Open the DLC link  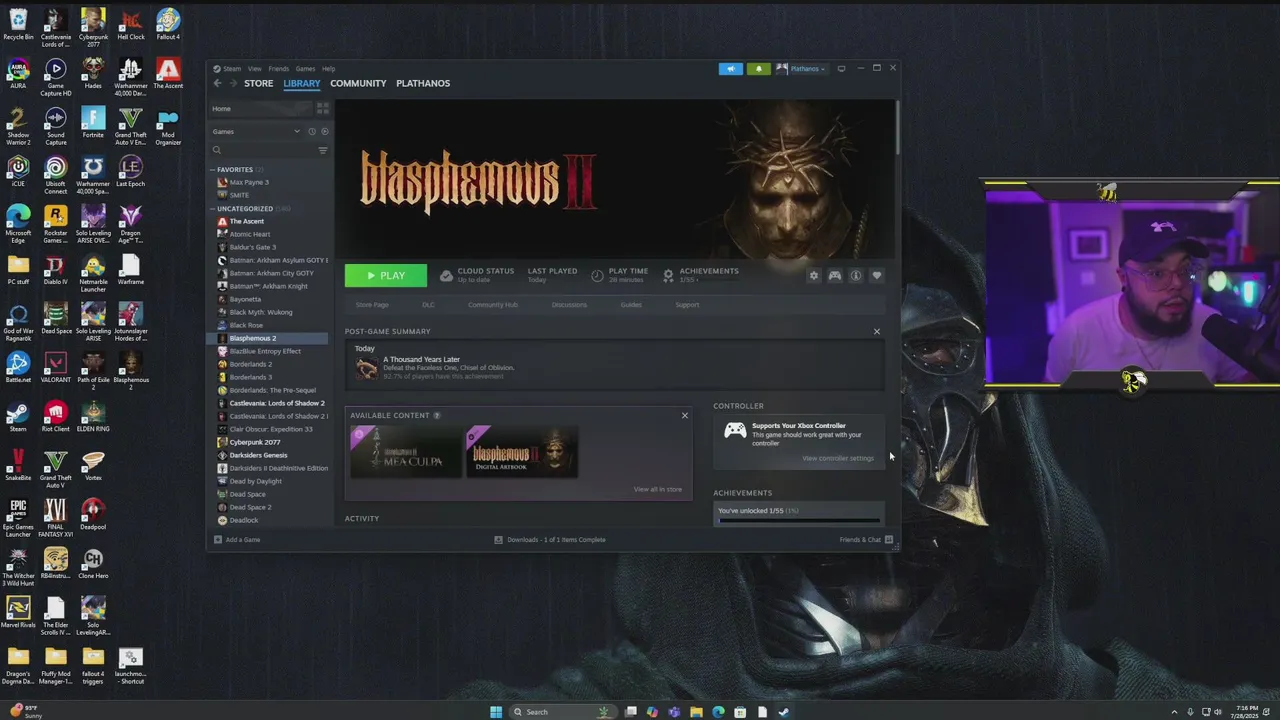tap(428, 305)
